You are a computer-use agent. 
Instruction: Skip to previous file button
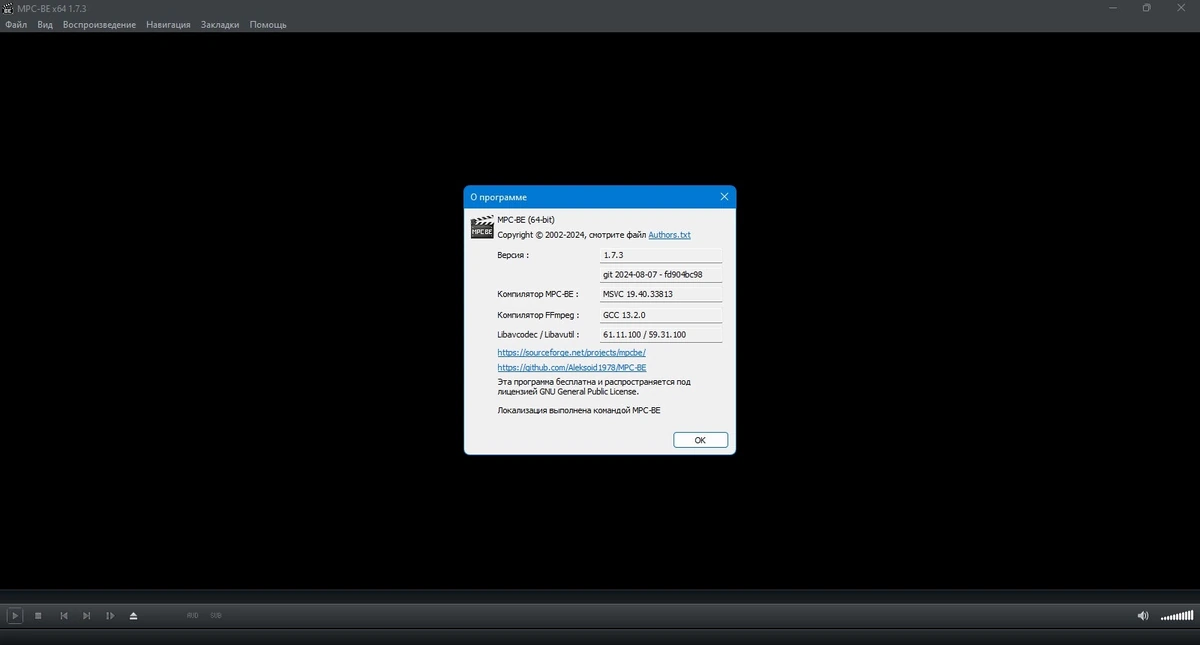pyautogui.click(x=64, y=616)
